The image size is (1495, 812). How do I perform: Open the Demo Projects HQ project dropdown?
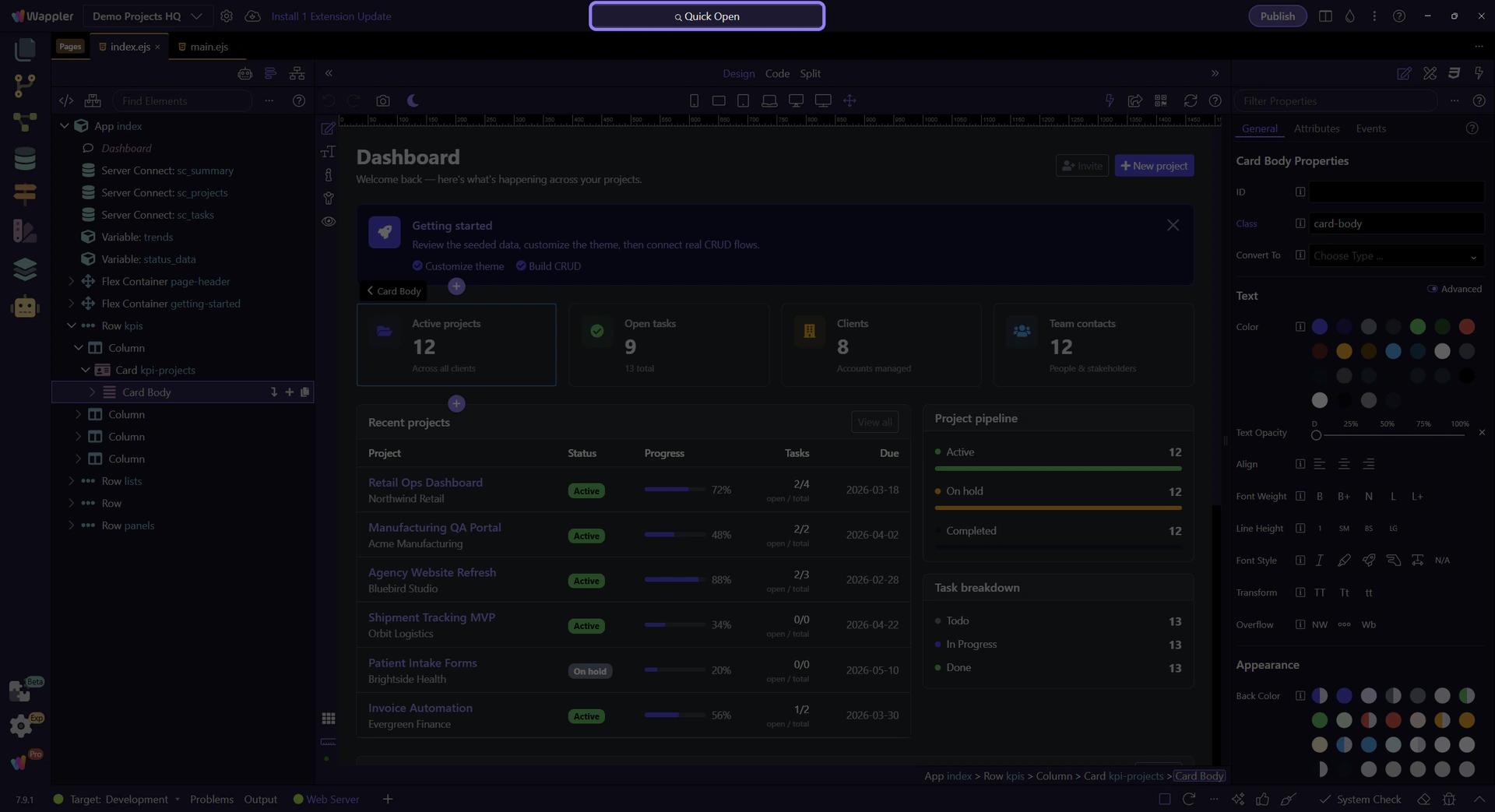click(x=147, y=16)
